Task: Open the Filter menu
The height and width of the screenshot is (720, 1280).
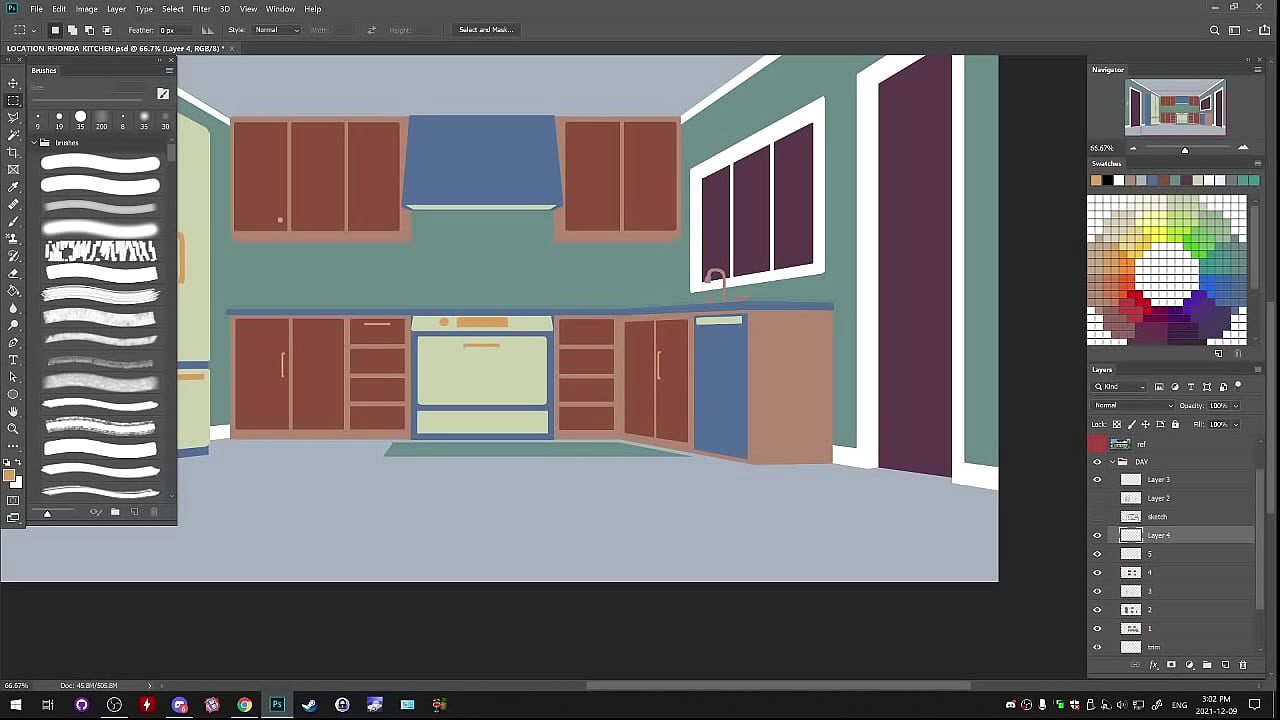Action: (201, 9)
